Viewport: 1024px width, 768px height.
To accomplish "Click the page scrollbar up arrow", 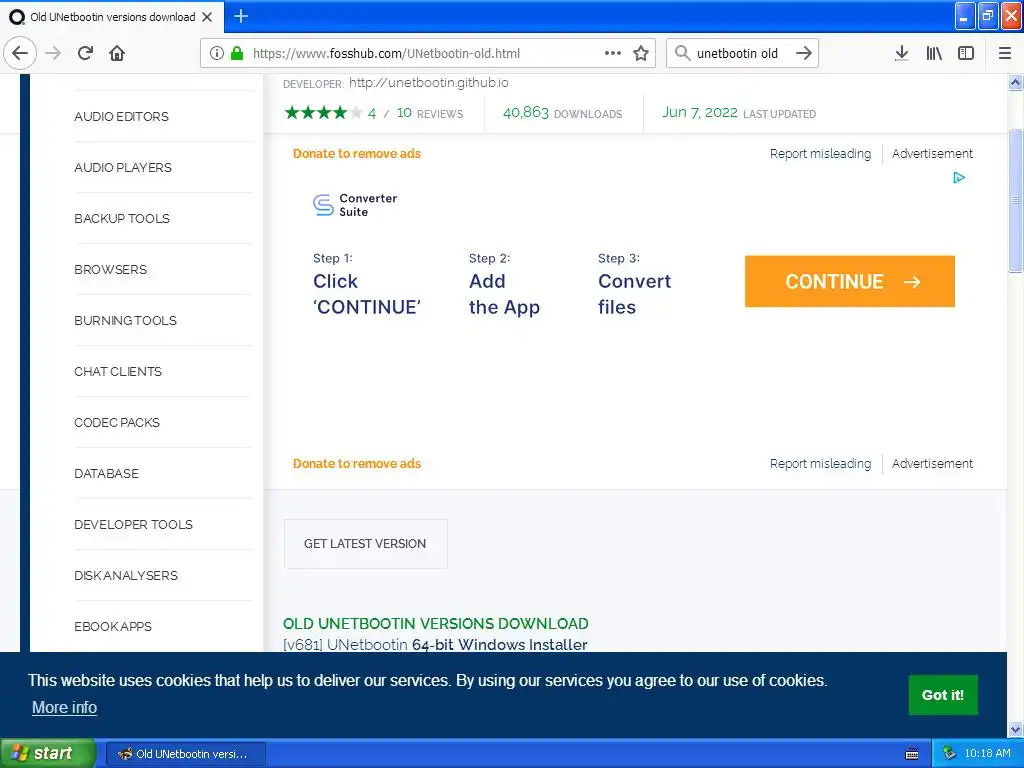I will click(x=1015, y=82).
